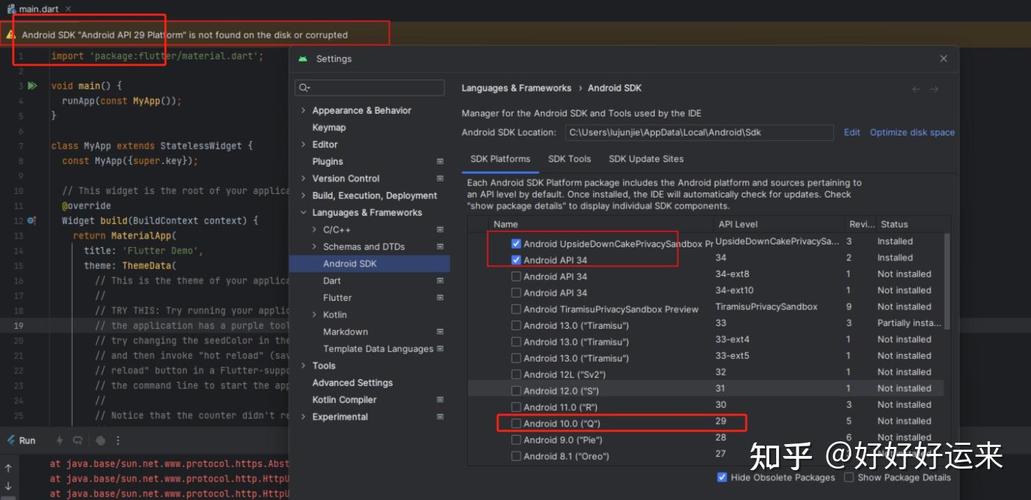Viewport: 1031px width, 500px height.
Task: Click the forward arrow in the Settings header
Action: click(934, 88)
